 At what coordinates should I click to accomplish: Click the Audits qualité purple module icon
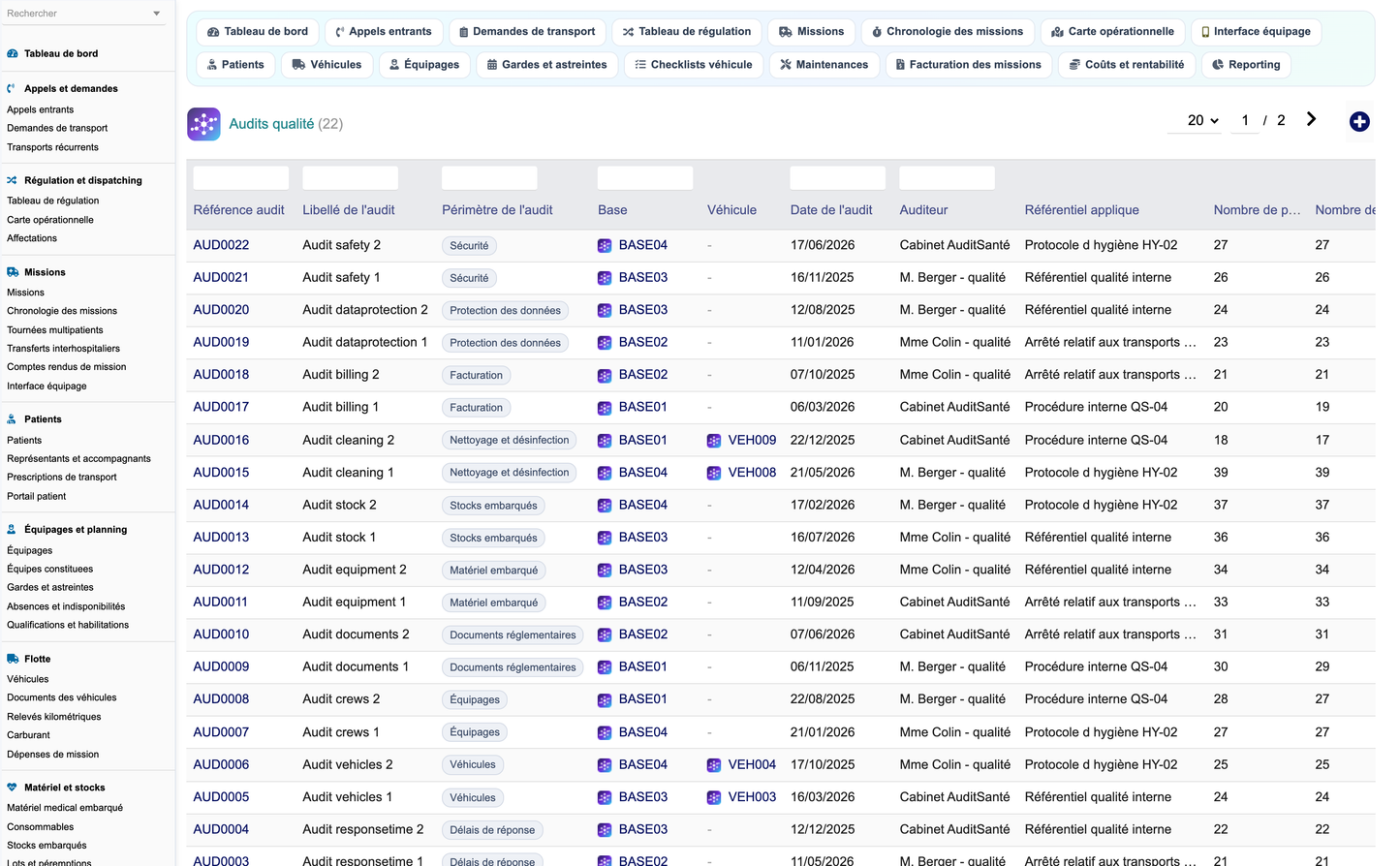point(203,124)
